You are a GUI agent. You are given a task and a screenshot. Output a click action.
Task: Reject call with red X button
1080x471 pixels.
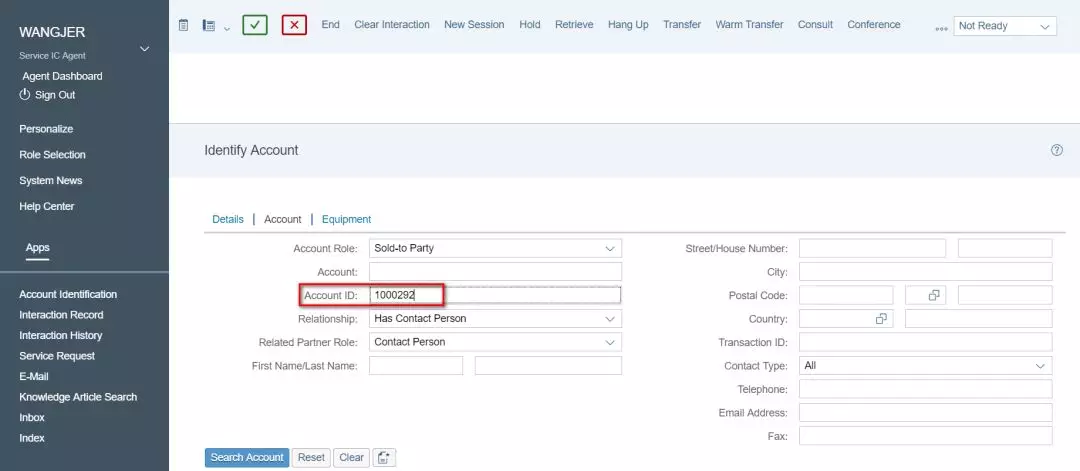tap(294, 25)
